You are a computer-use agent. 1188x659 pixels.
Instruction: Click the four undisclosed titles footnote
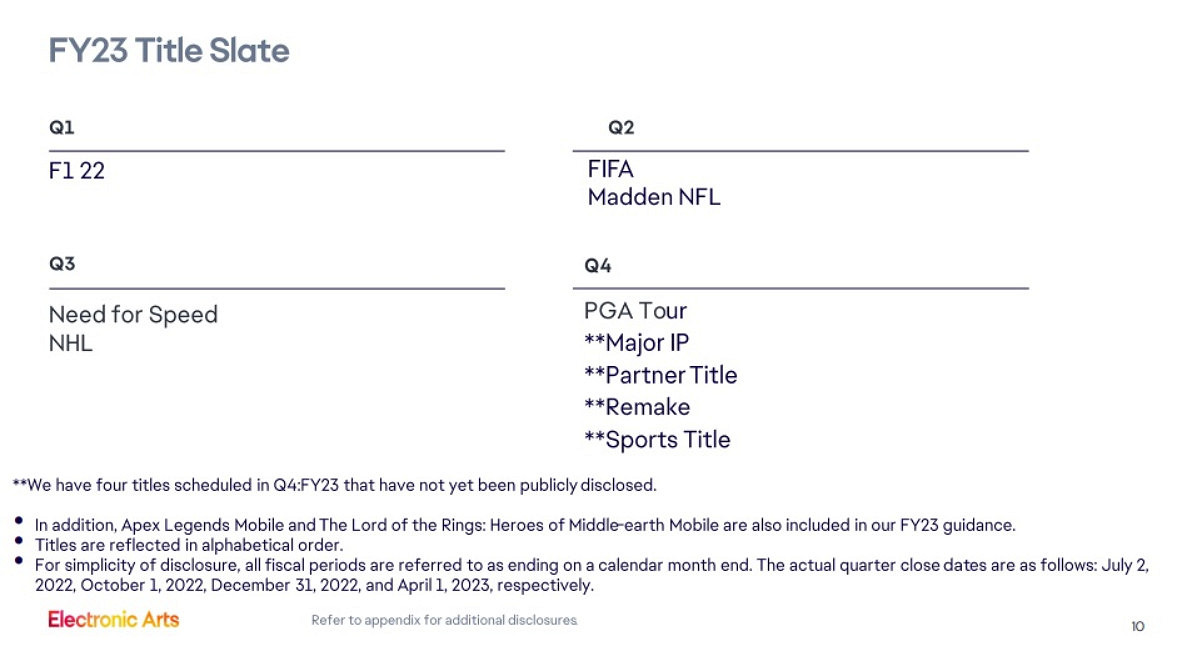coord(334,486)
